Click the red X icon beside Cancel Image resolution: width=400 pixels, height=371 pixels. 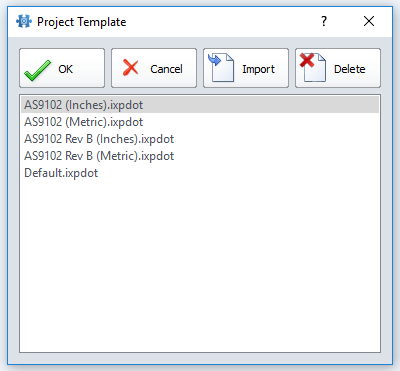point(130,67)
